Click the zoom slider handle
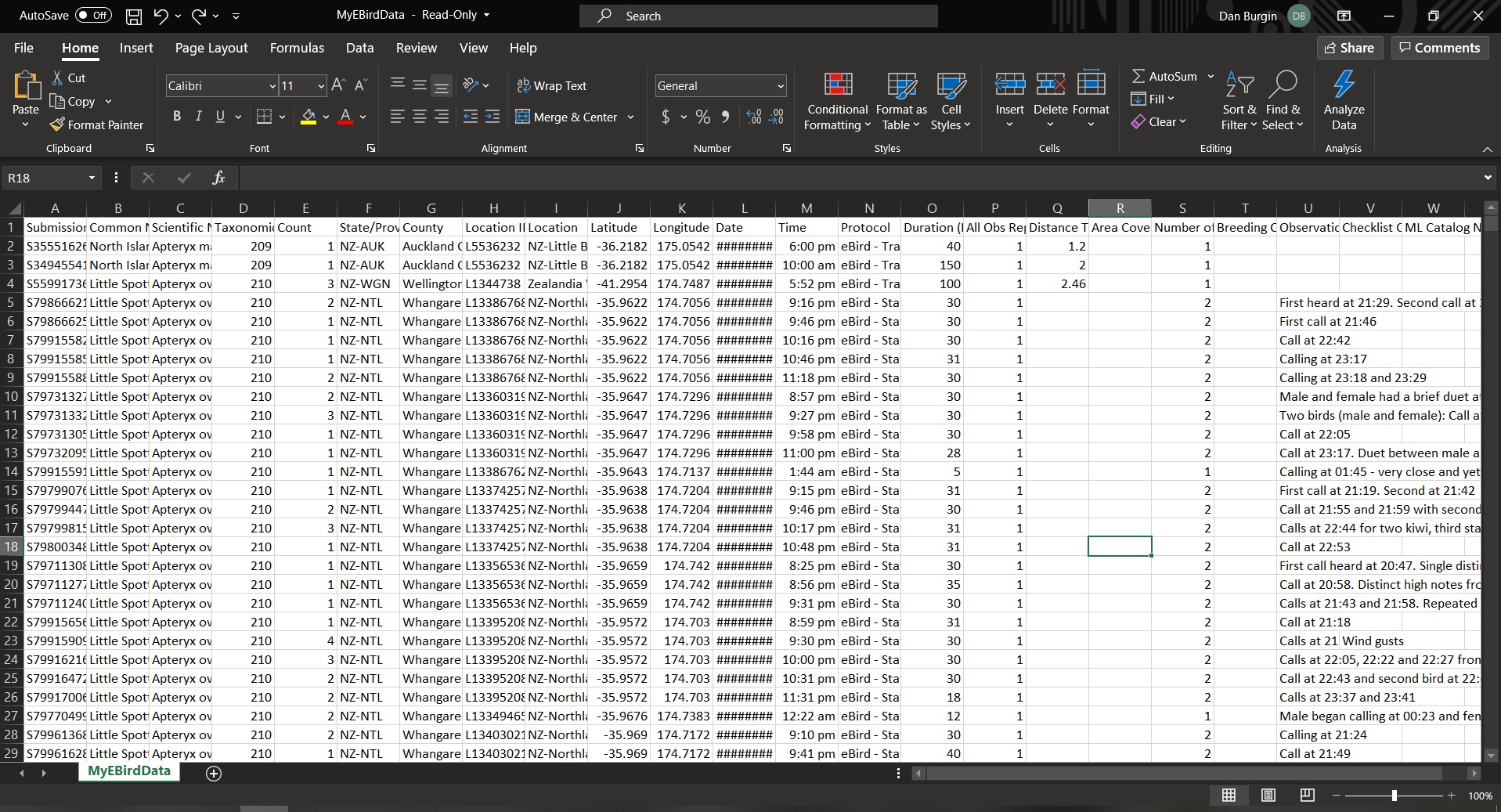 (x=1394, y=796)
